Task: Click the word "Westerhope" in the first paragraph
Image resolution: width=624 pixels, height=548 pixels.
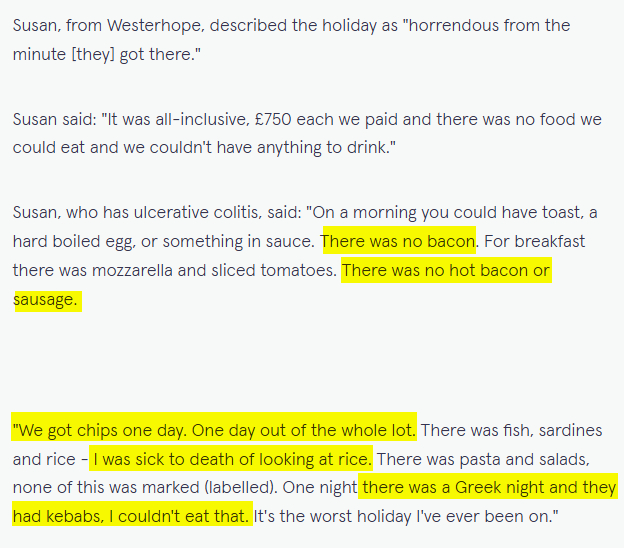Action: click(x=149, y=25)
